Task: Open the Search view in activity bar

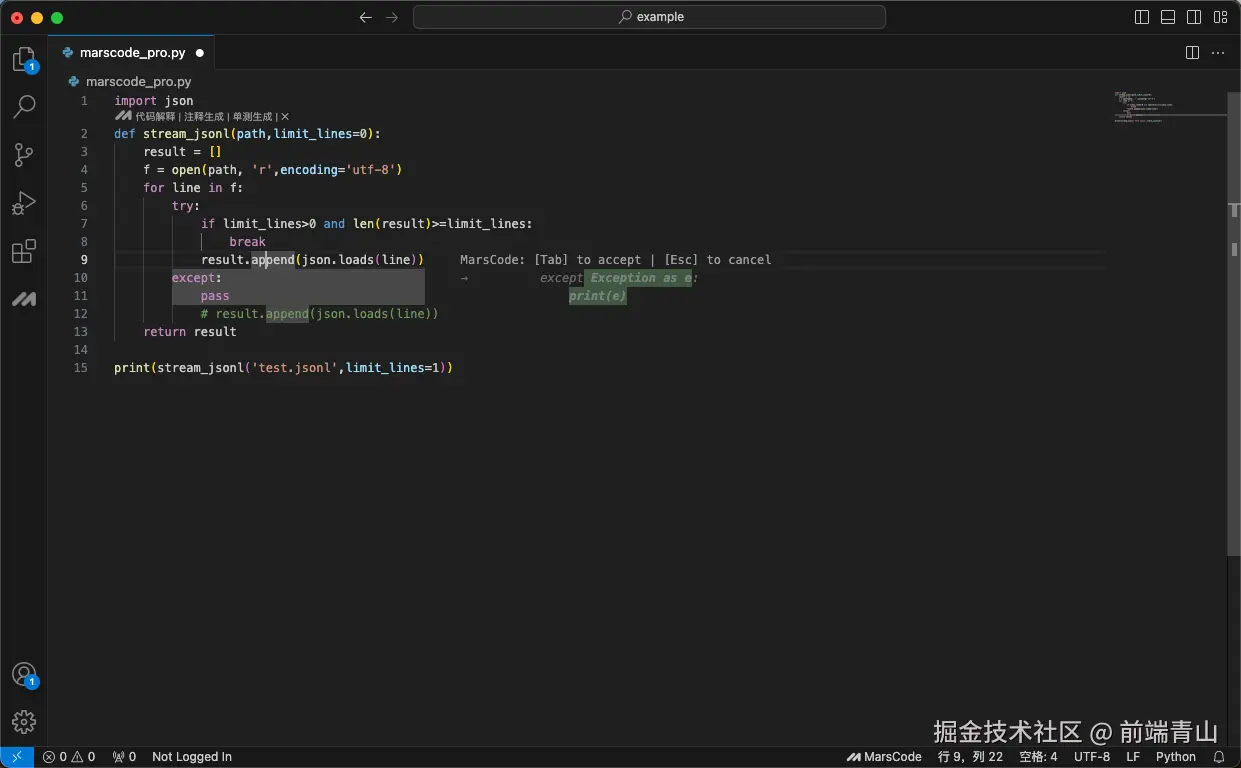Action: pos(24,107)
